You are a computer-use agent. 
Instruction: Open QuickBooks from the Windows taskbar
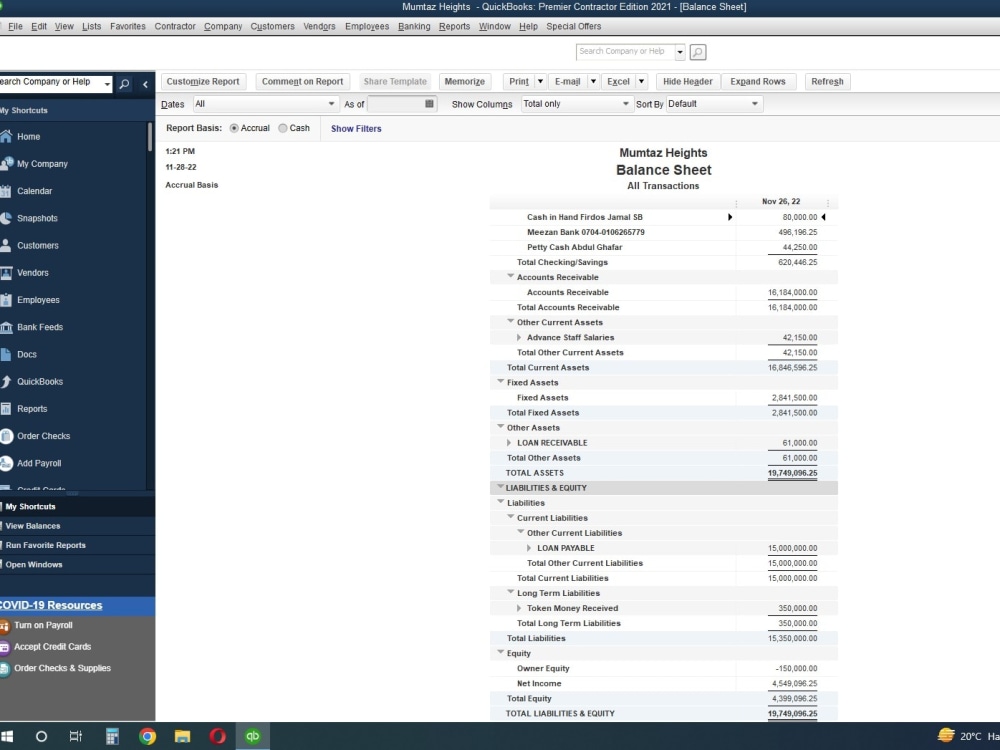coord(252,736)
